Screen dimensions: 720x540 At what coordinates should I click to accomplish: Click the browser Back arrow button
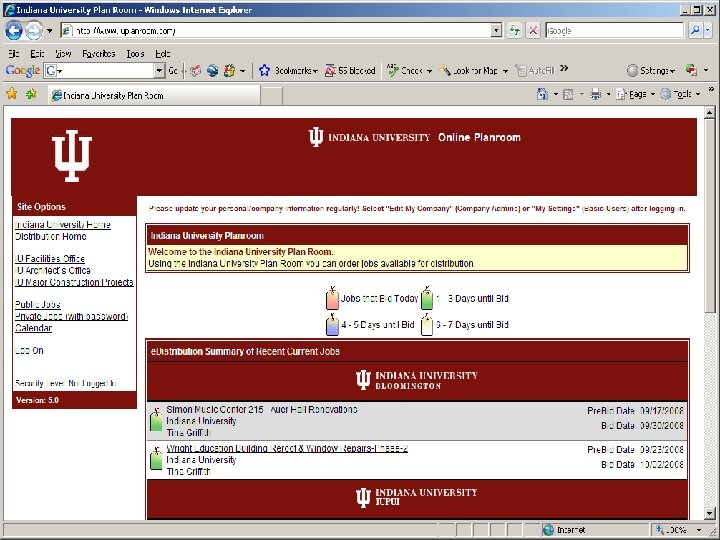tap(13, 31)
